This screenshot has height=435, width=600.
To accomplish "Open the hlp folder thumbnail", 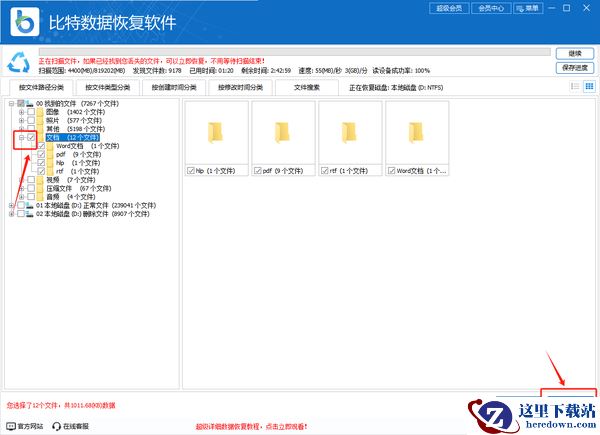I will pyautogui.click(x=217, y=133).
